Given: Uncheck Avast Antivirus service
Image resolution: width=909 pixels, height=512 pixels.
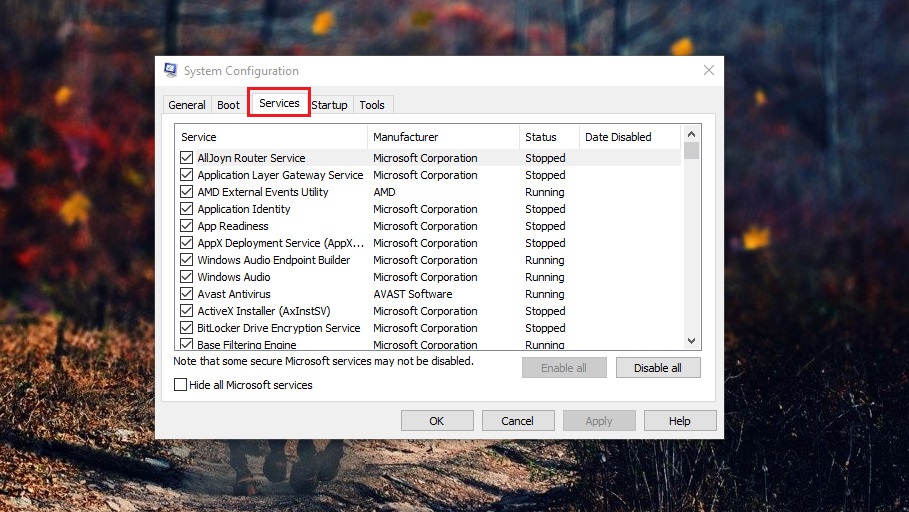Looking at the screenshot, I should (186, 294).
